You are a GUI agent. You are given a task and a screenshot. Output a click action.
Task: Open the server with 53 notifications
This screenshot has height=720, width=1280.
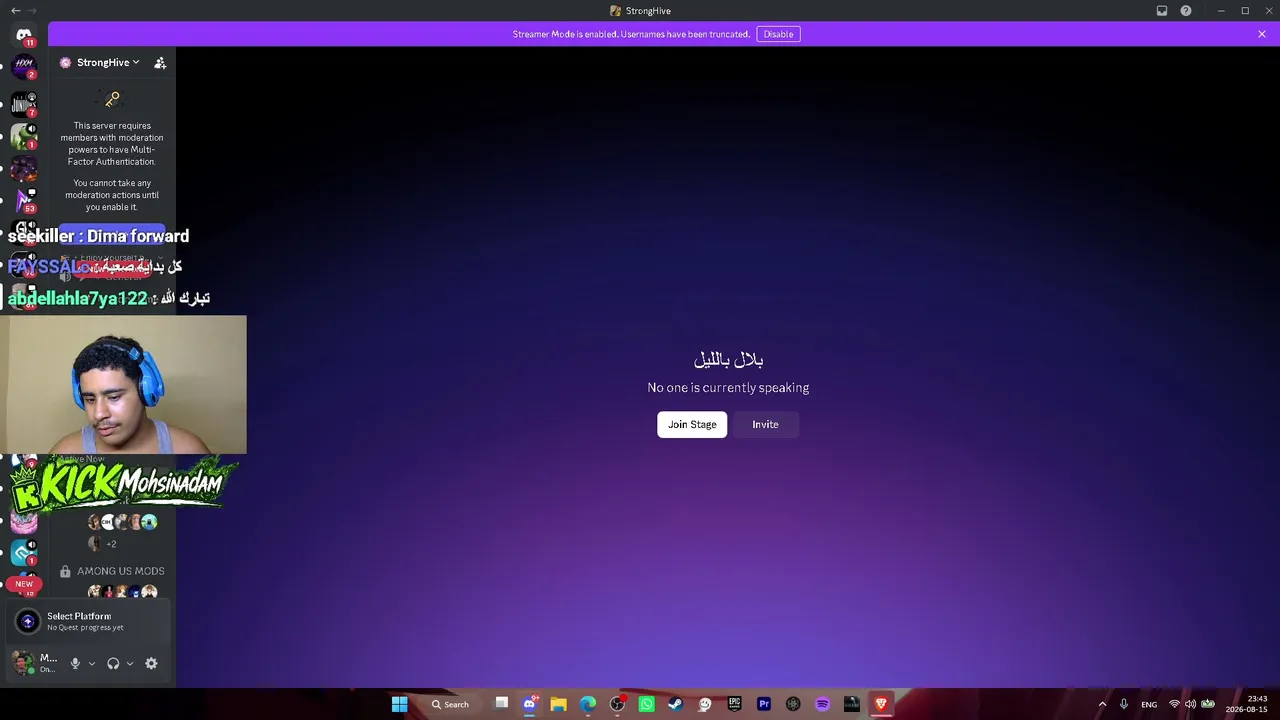point(24,201)
